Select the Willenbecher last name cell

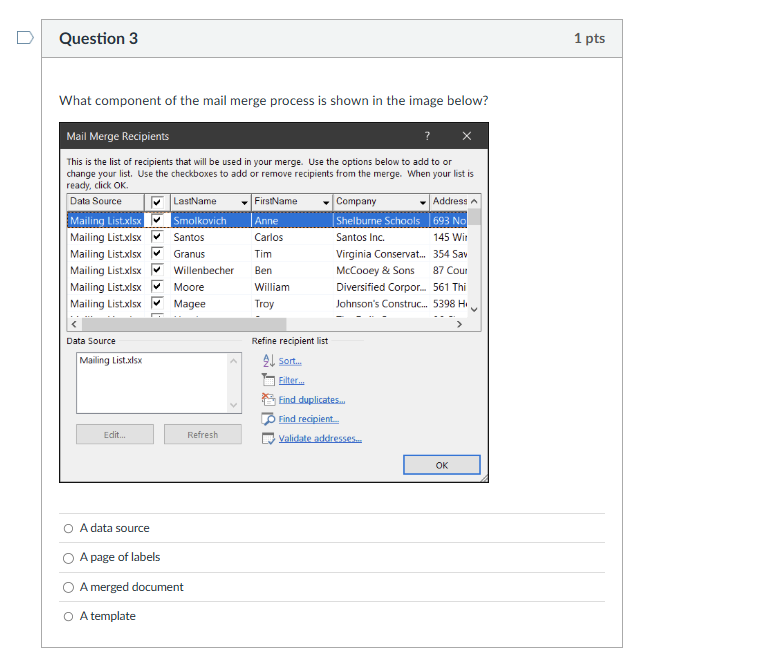(x=210, y=270)
